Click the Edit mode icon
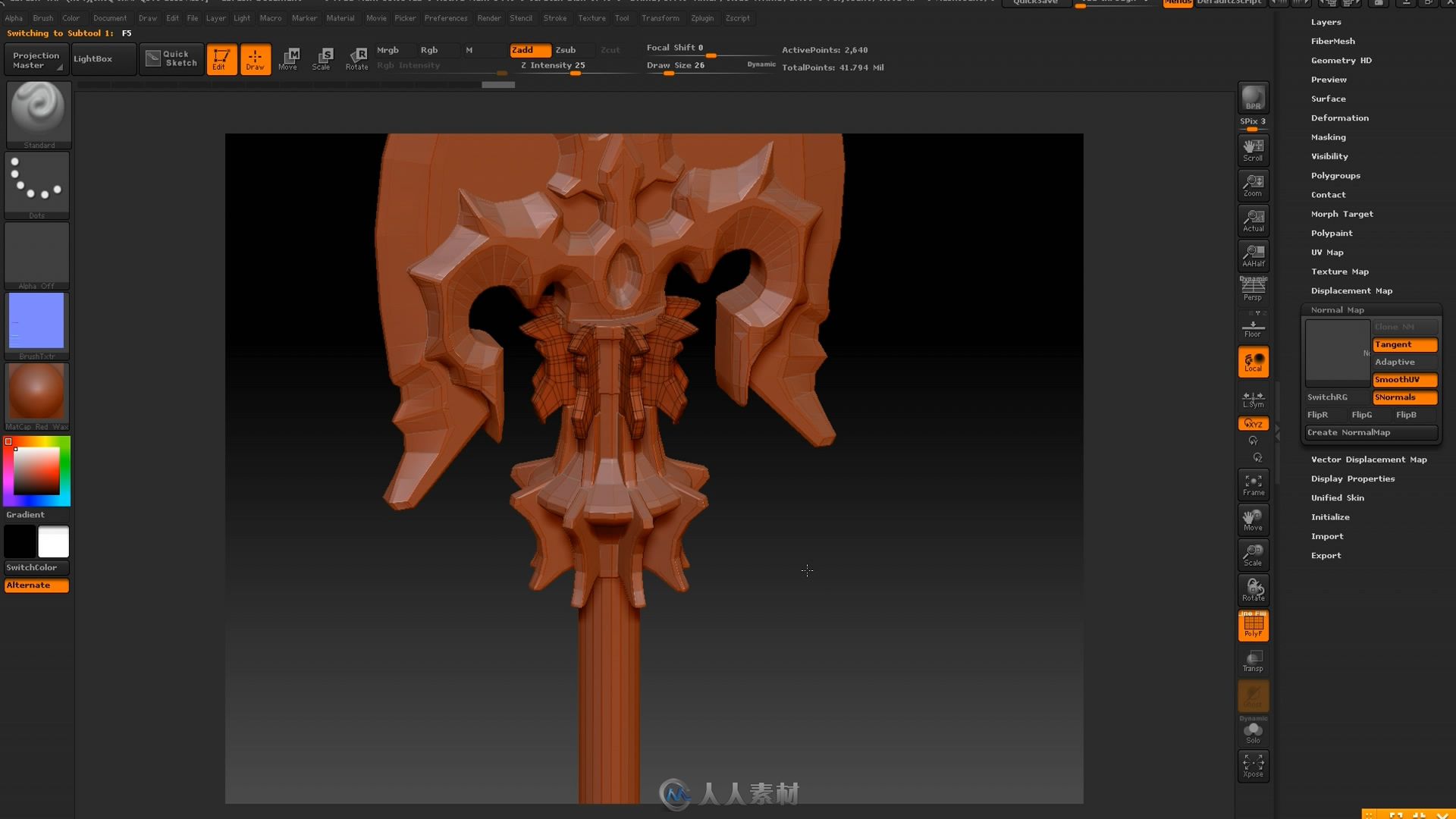 coord(220,58)
